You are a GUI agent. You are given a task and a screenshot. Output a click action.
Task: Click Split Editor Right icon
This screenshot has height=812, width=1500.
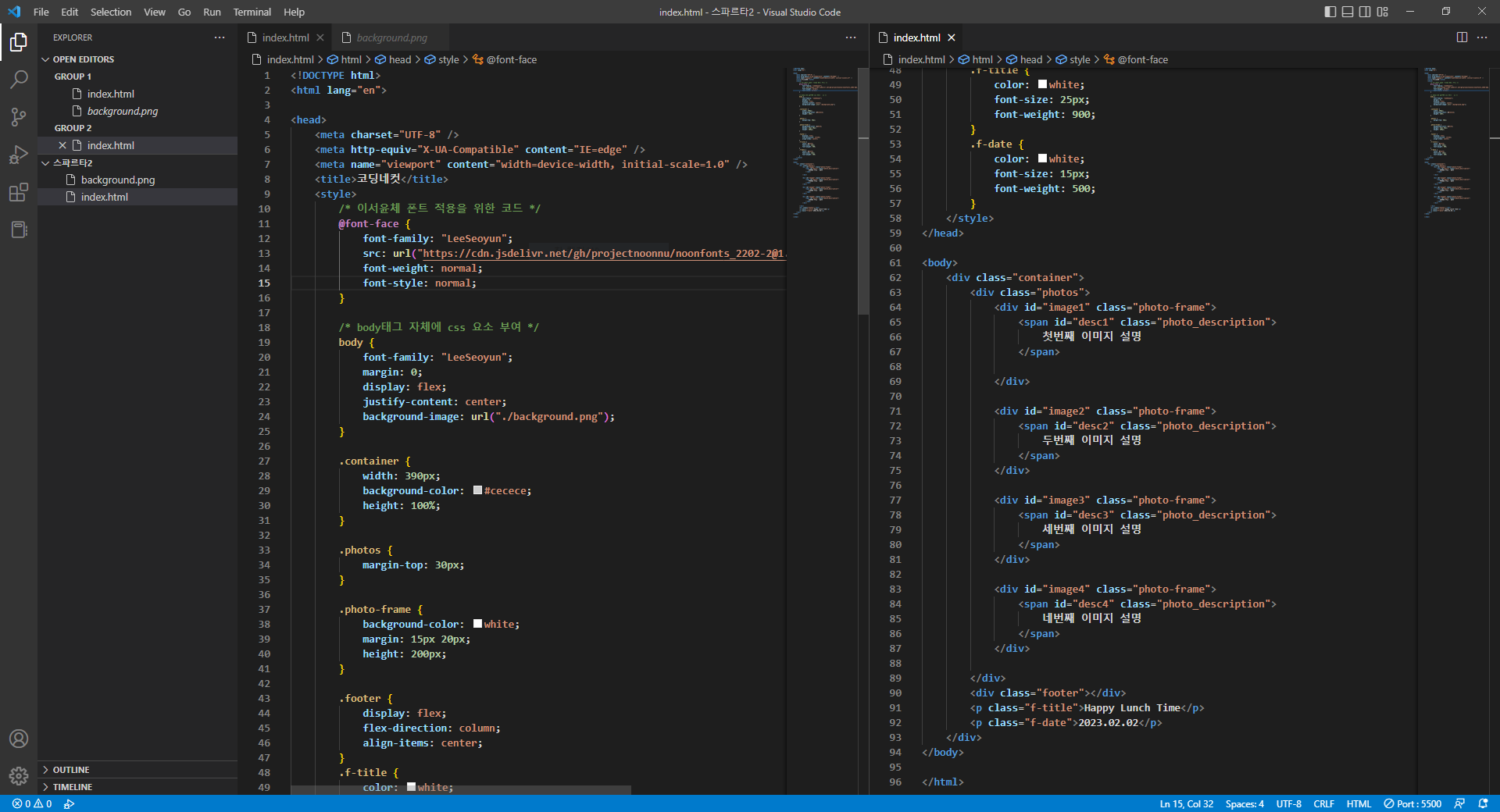pos(1462,37)
